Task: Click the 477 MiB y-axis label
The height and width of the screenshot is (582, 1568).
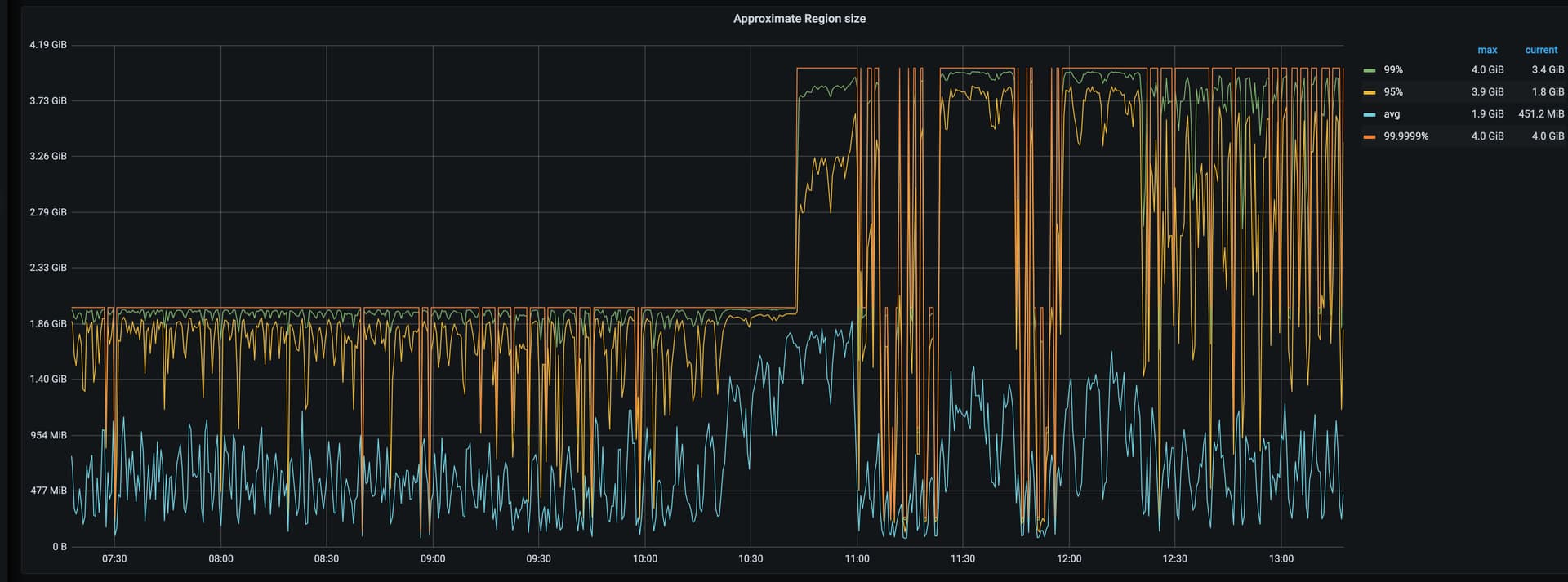Action: tap(48, 491)
